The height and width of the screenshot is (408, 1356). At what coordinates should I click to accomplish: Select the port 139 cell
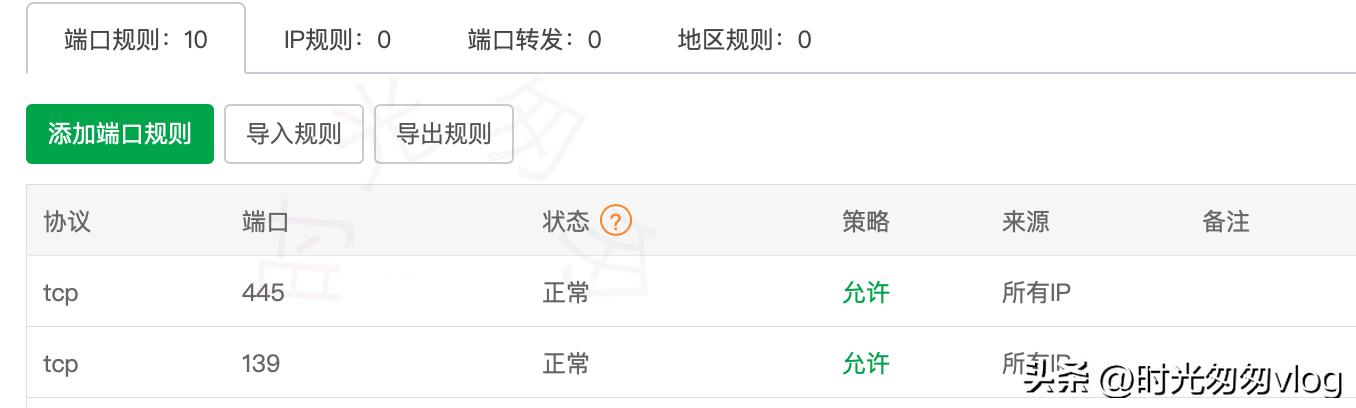click(261, 363)
